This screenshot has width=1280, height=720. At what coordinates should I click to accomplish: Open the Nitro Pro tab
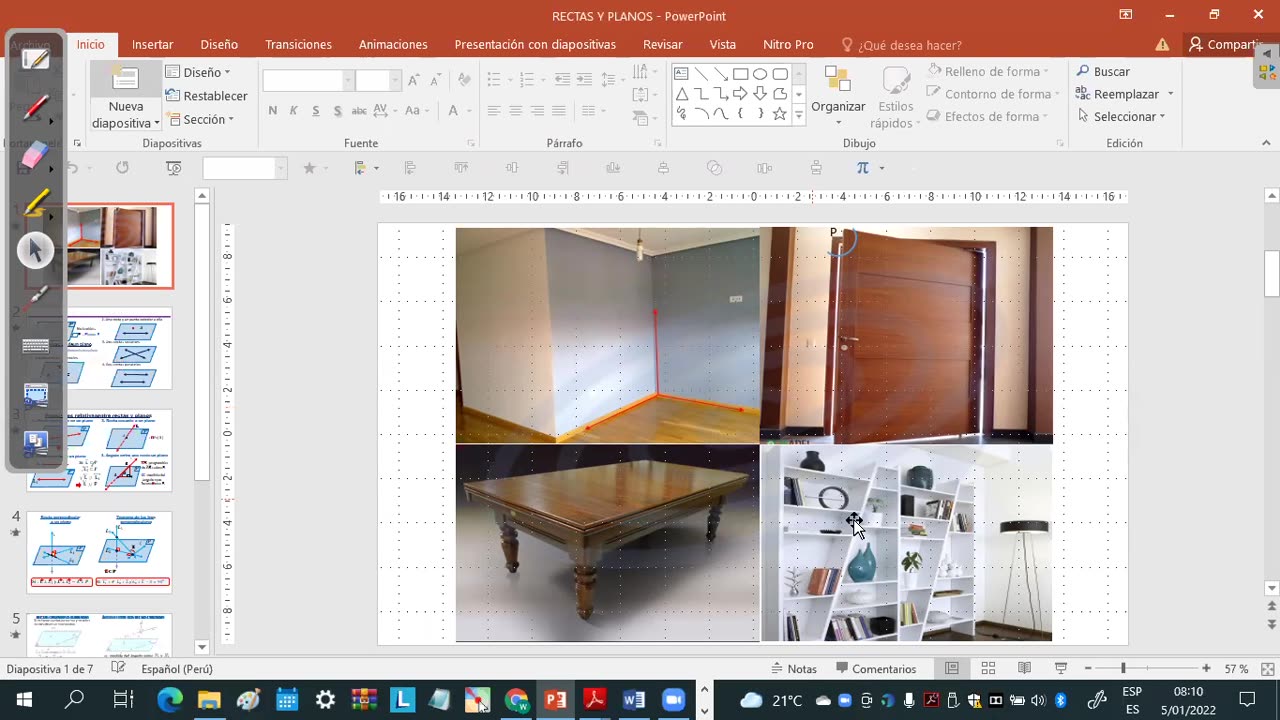(x=788, y=45)
